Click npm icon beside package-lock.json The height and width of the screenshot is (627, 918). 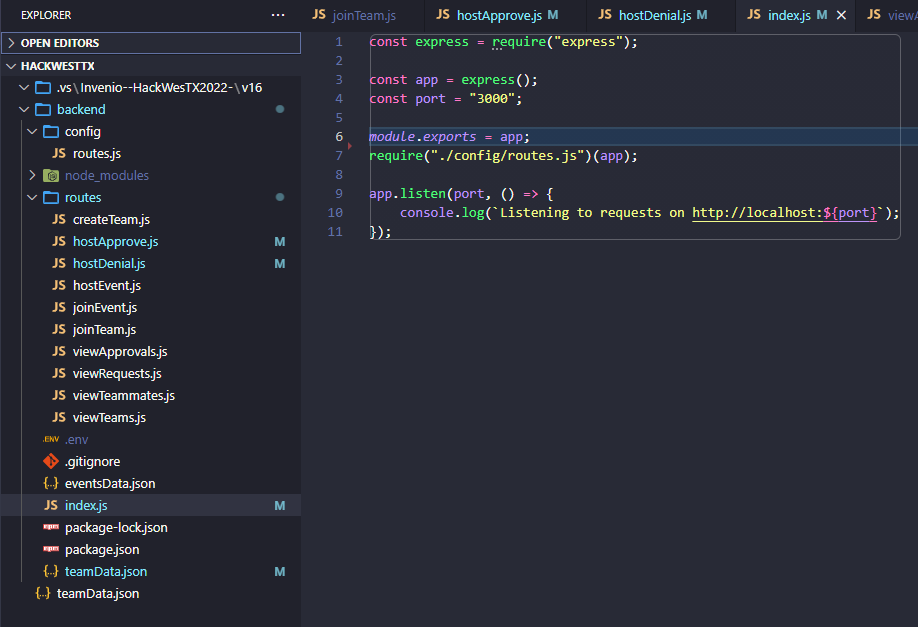tap(51, 527)
